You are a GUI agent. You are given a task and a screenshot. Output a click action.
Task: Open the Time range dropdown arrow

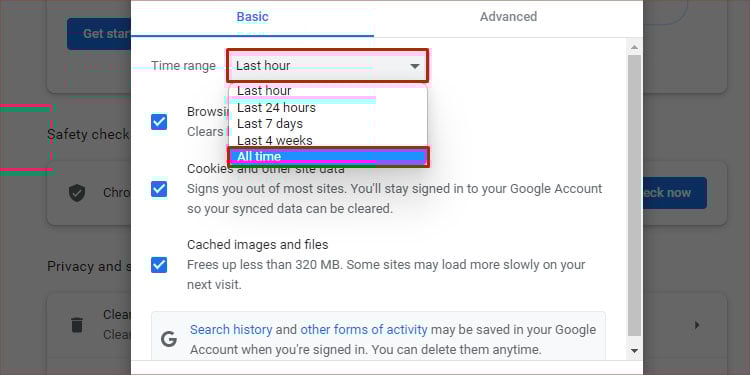click(x=415, y=66)
